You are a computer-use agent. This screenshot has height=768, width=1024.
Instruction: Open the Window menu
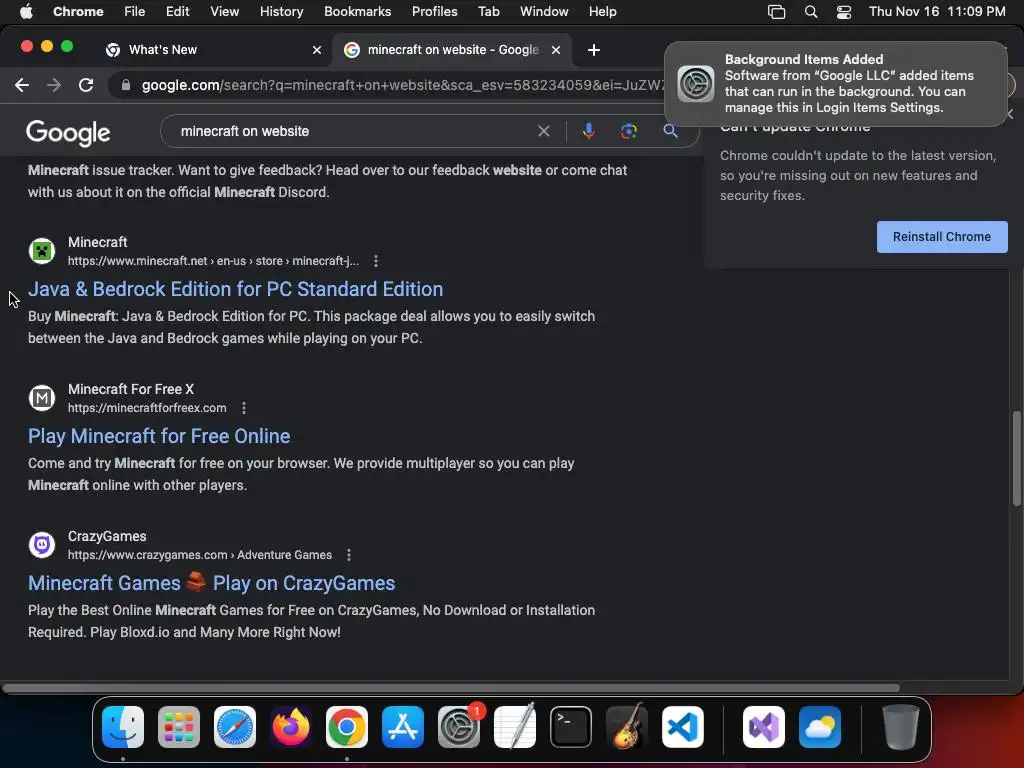(544, 12)
